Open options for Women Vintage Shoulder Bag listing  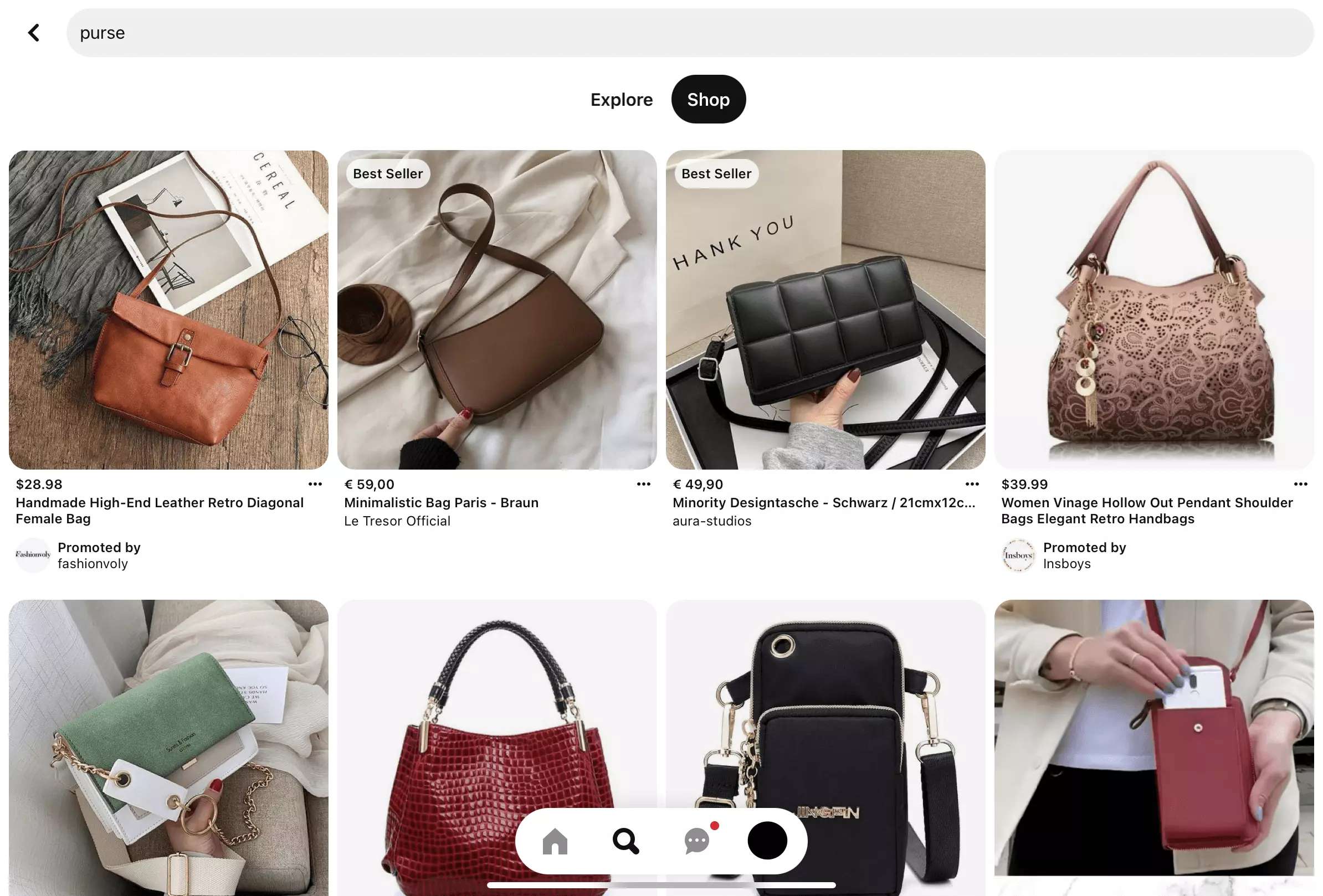pos(1301,485)
